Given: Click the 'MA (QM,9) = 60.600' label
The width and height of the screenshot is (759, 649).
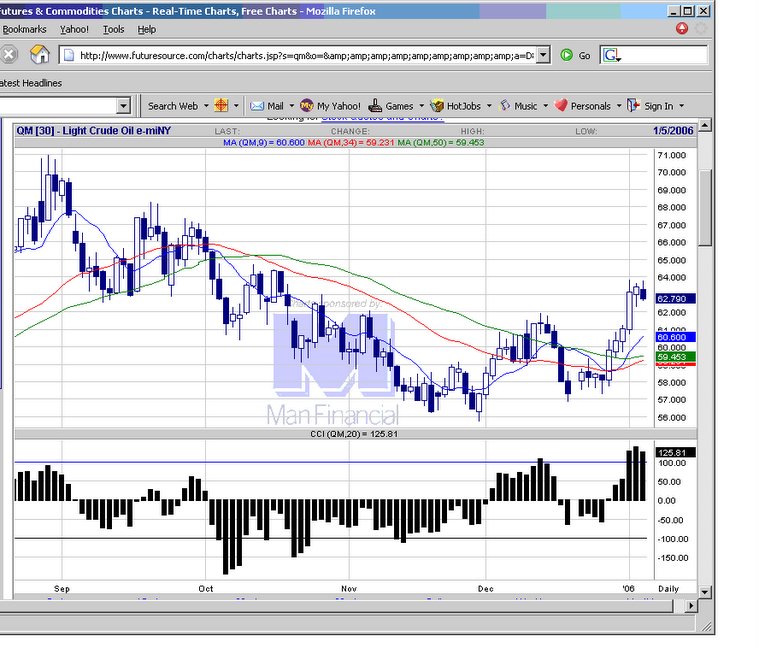Looking at the screenshot, I should (x=264, y=143).
